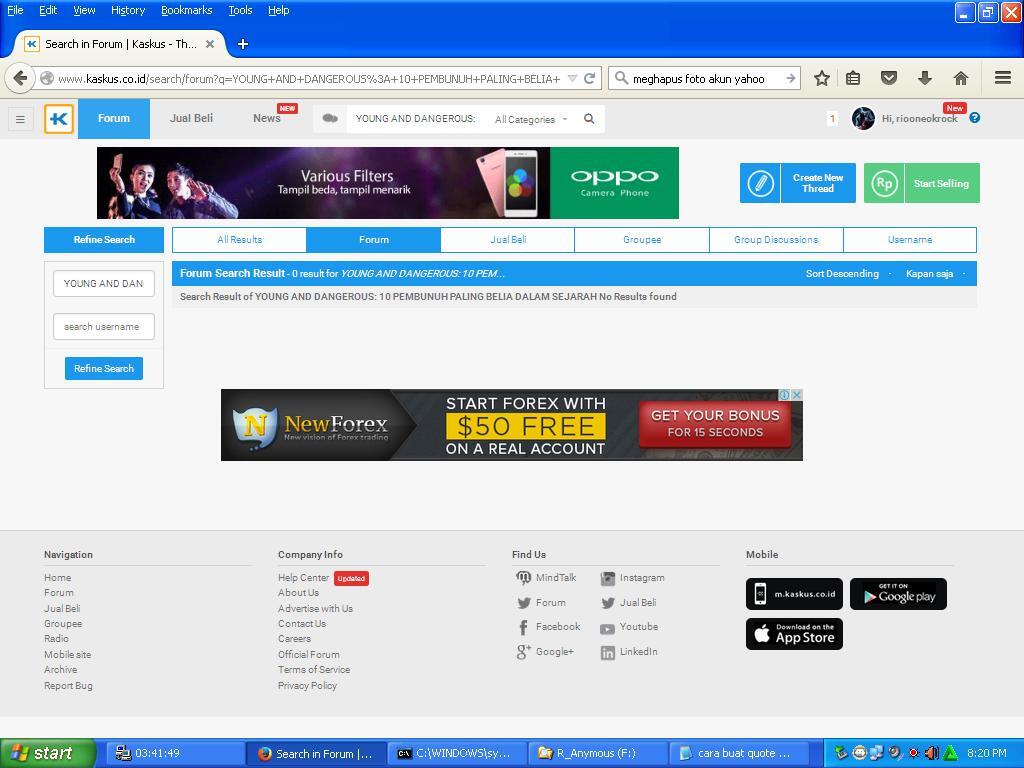Click the Forum button in Kaskus header
The height and width of the screenshot is (768, 1024).
point(114,118)
